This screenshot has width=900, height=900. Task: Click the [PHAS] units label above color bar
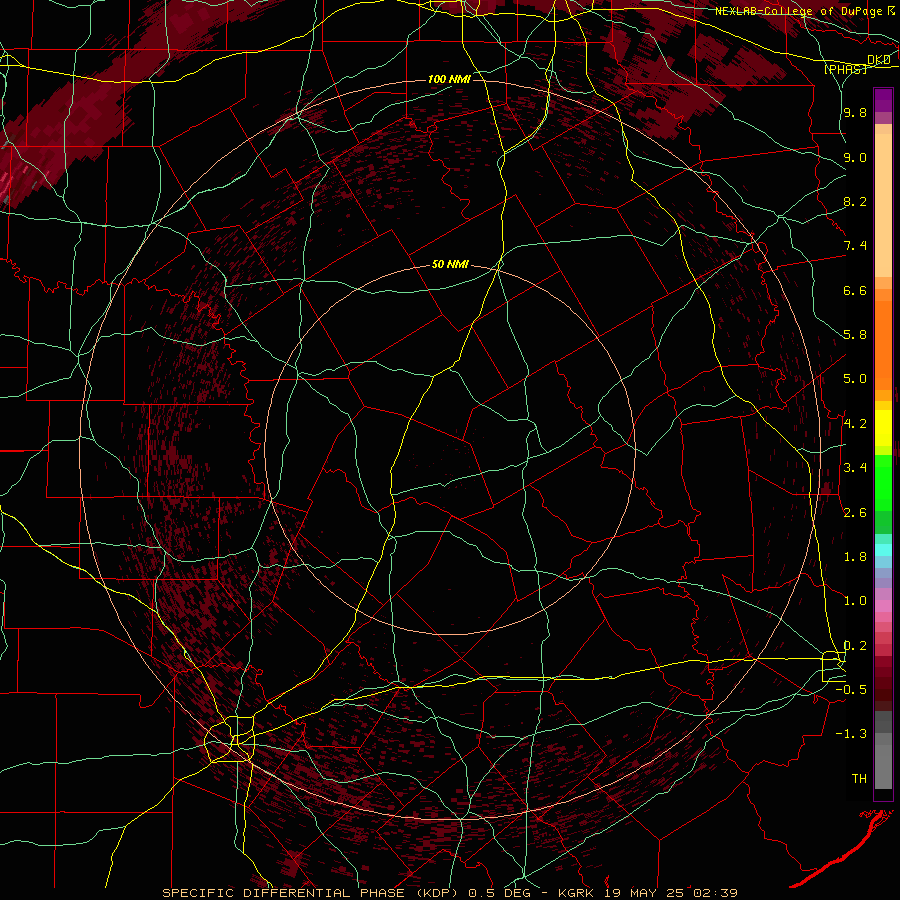pos(845,69)
